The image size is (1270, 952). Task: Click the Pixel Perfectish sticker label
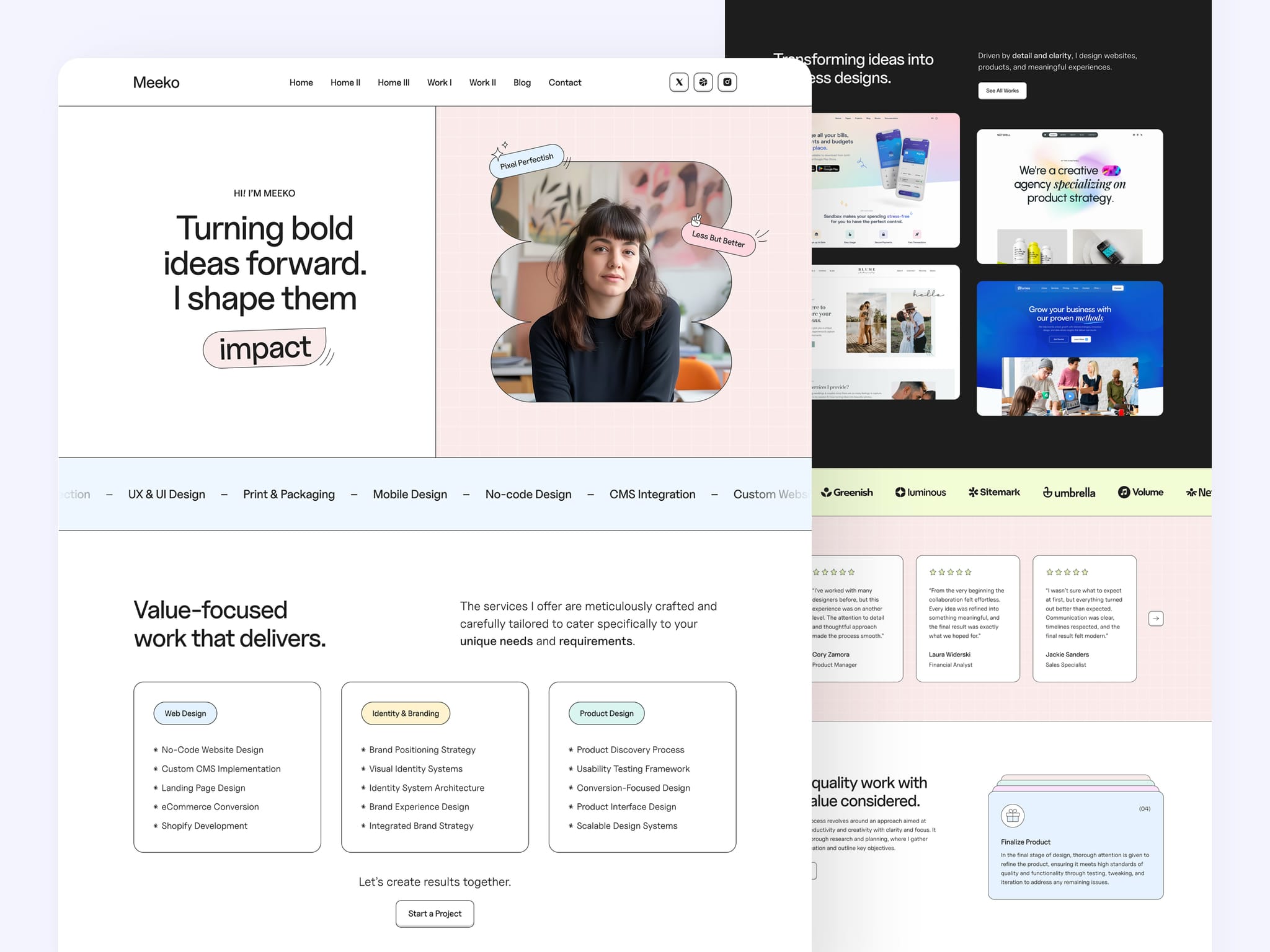pos(526,161)
